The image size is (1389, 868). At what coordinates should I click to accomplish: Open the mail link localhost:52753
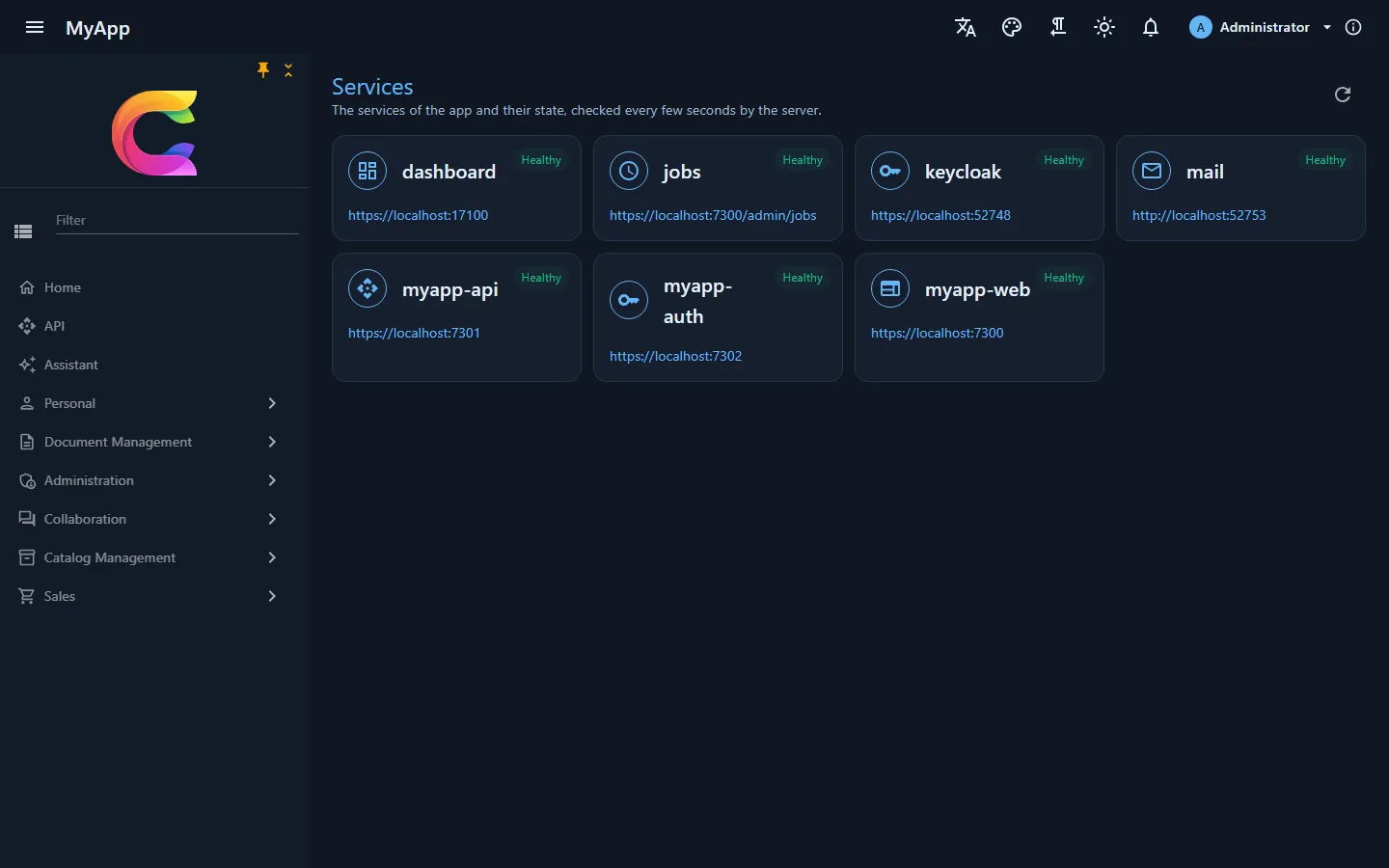(1199, 215)
